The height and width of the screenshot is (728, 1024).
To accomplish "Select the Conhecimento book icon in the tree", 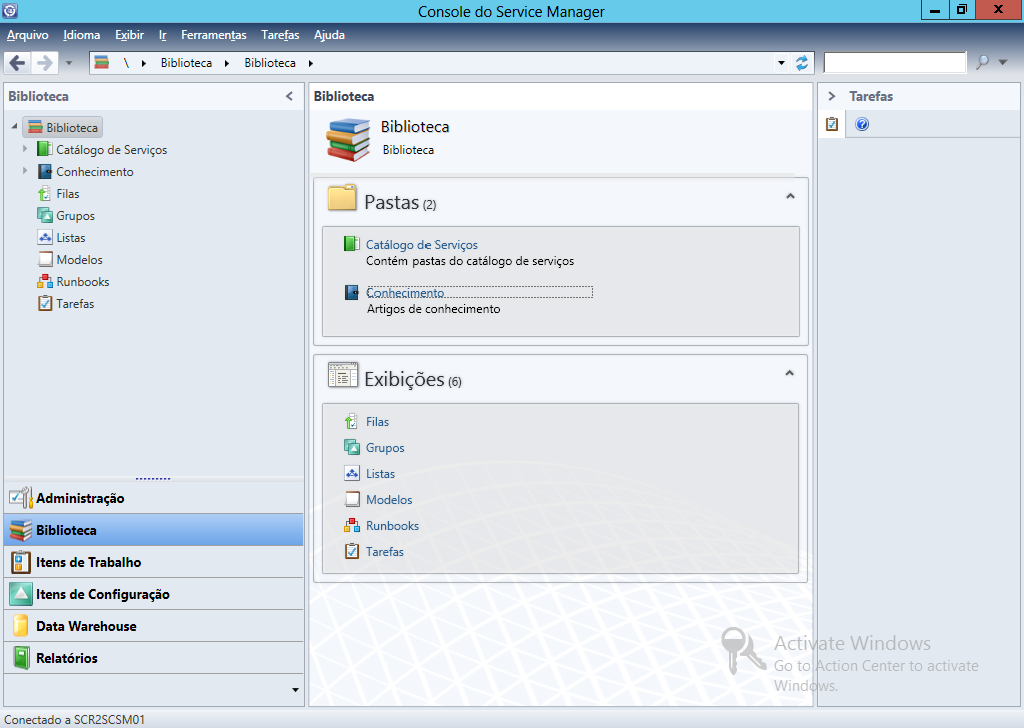I will pyautogui.click(x=44, y=171).
